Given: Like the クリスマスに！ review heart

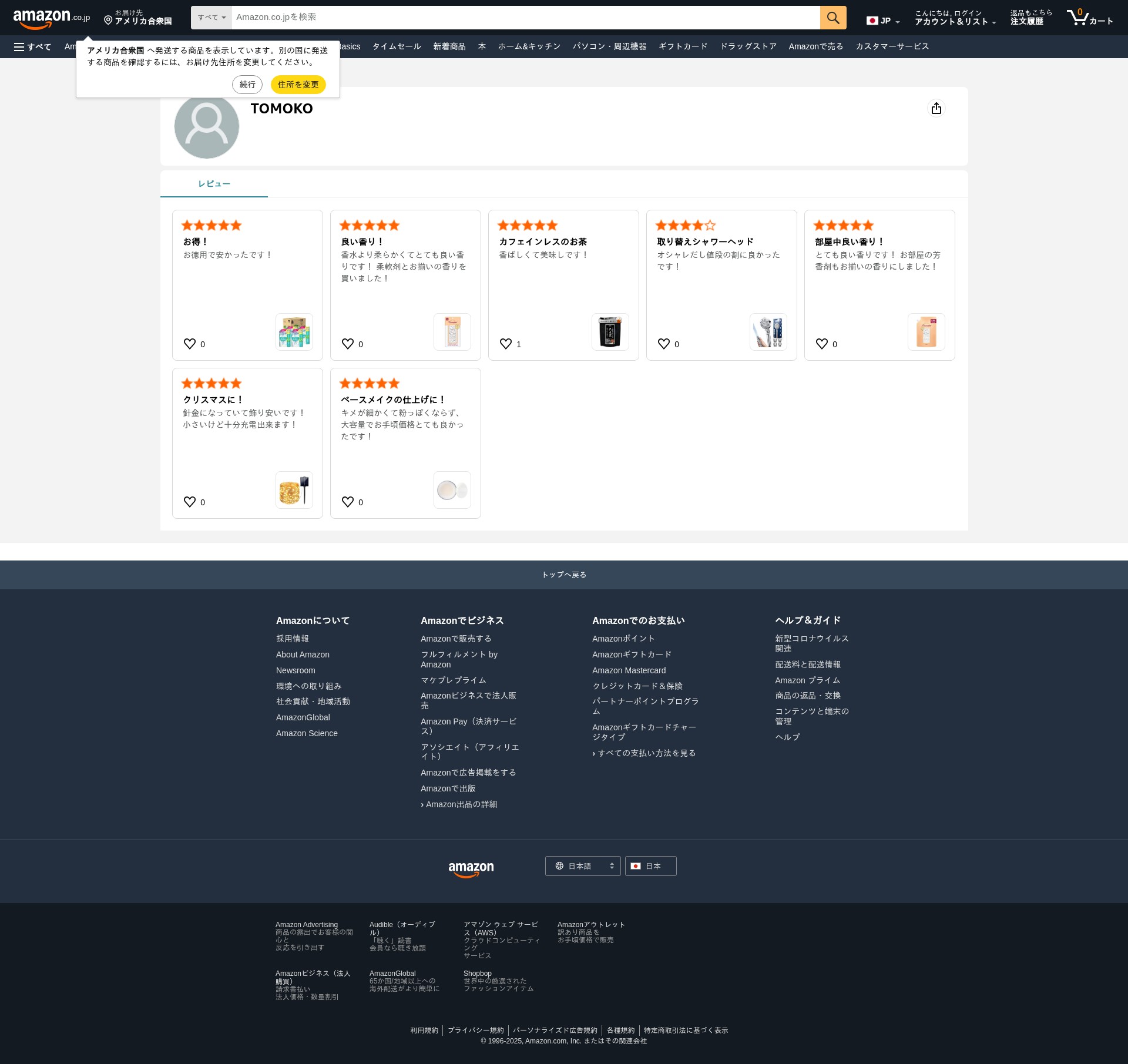Looking at the screenshot, I should click(190, 502).
